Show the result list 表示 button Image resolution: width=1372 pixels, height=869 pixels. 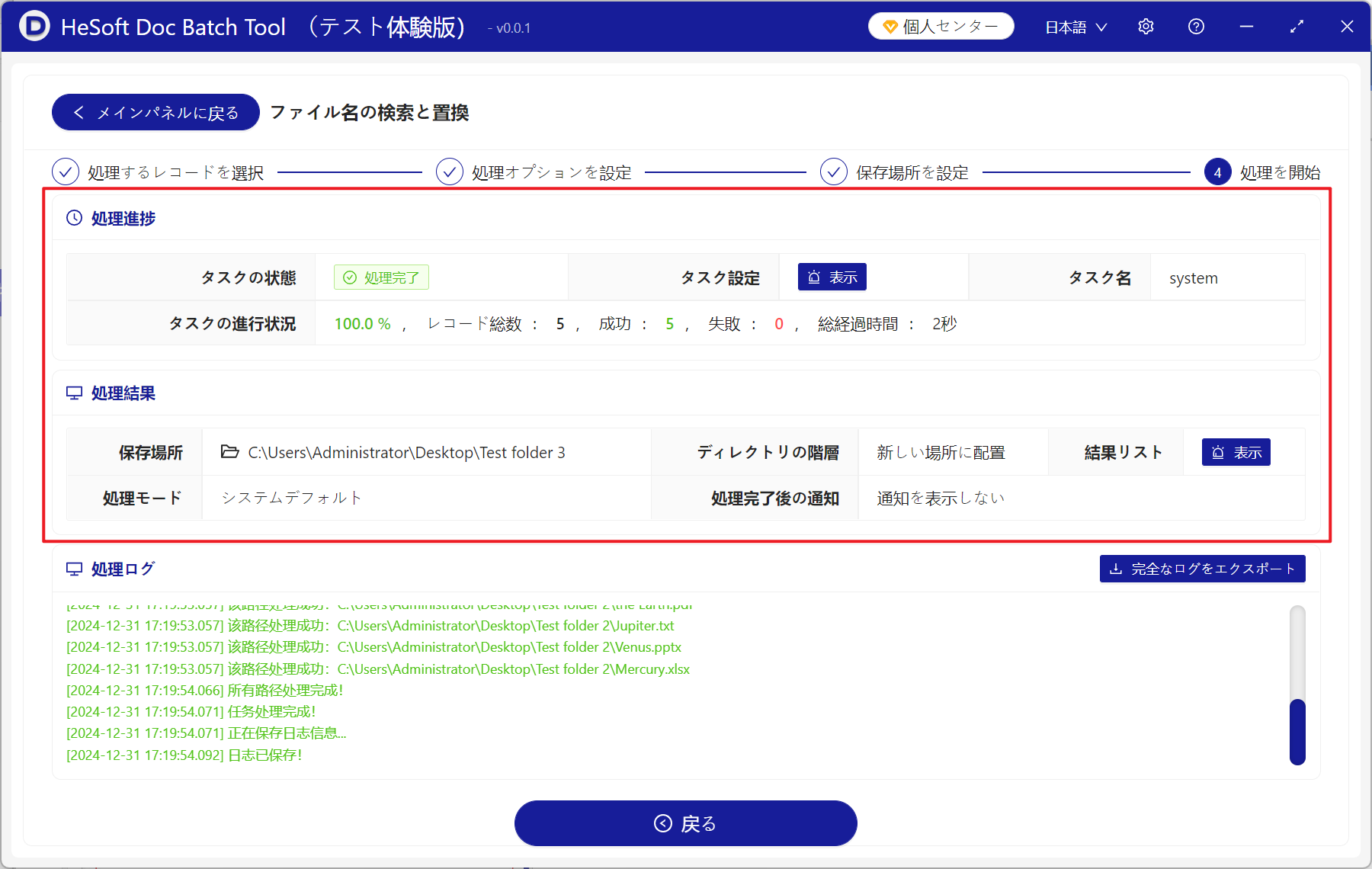[x=1236, y=452]
